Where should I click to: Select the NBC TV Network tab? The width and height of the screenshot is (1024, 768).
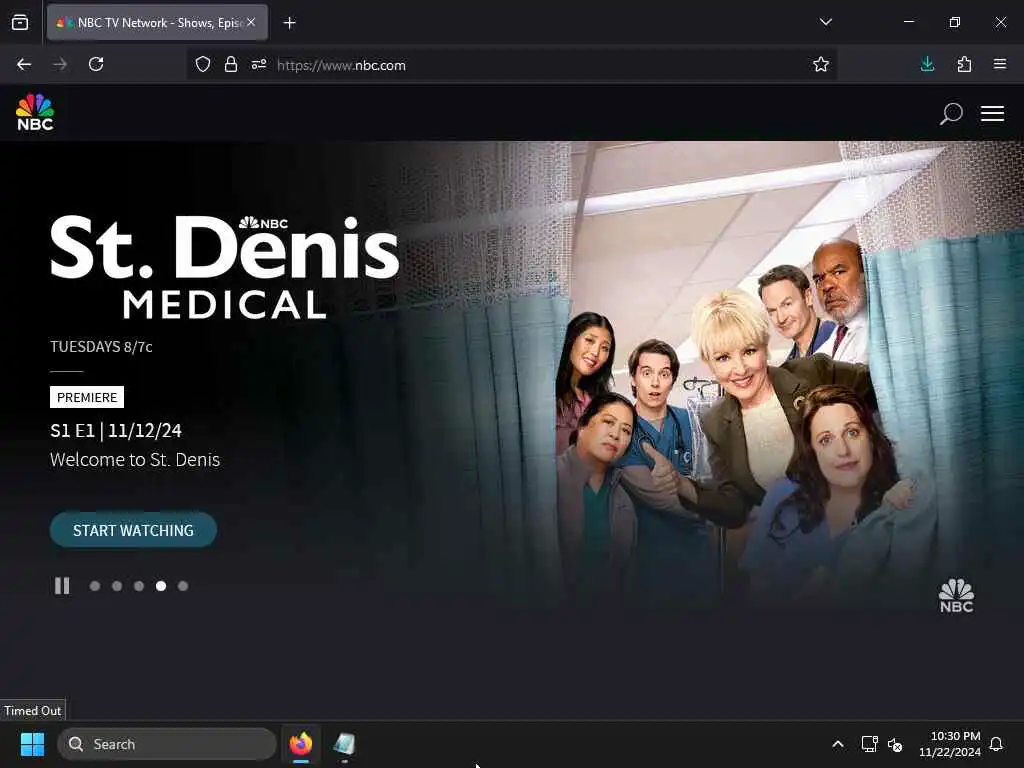point(157,22)
